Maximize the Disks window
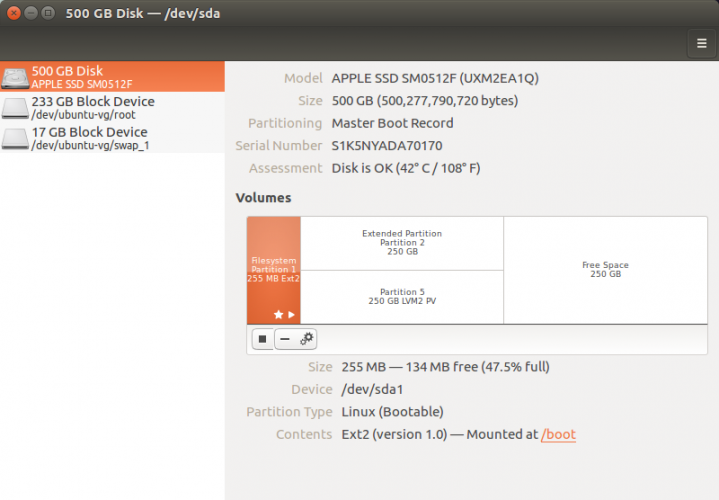The height and width of the screenshot is (500, 719). (x=51, y=13)
